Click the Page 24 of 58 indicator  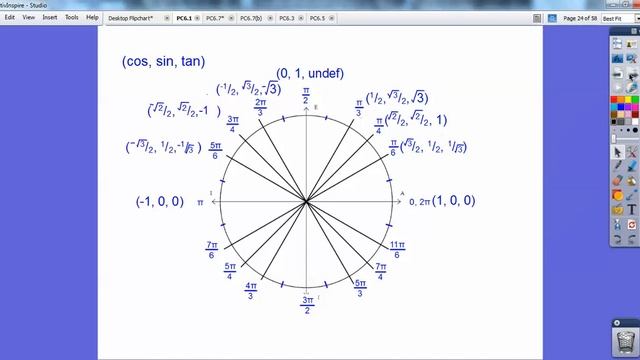tap(580, 19)
